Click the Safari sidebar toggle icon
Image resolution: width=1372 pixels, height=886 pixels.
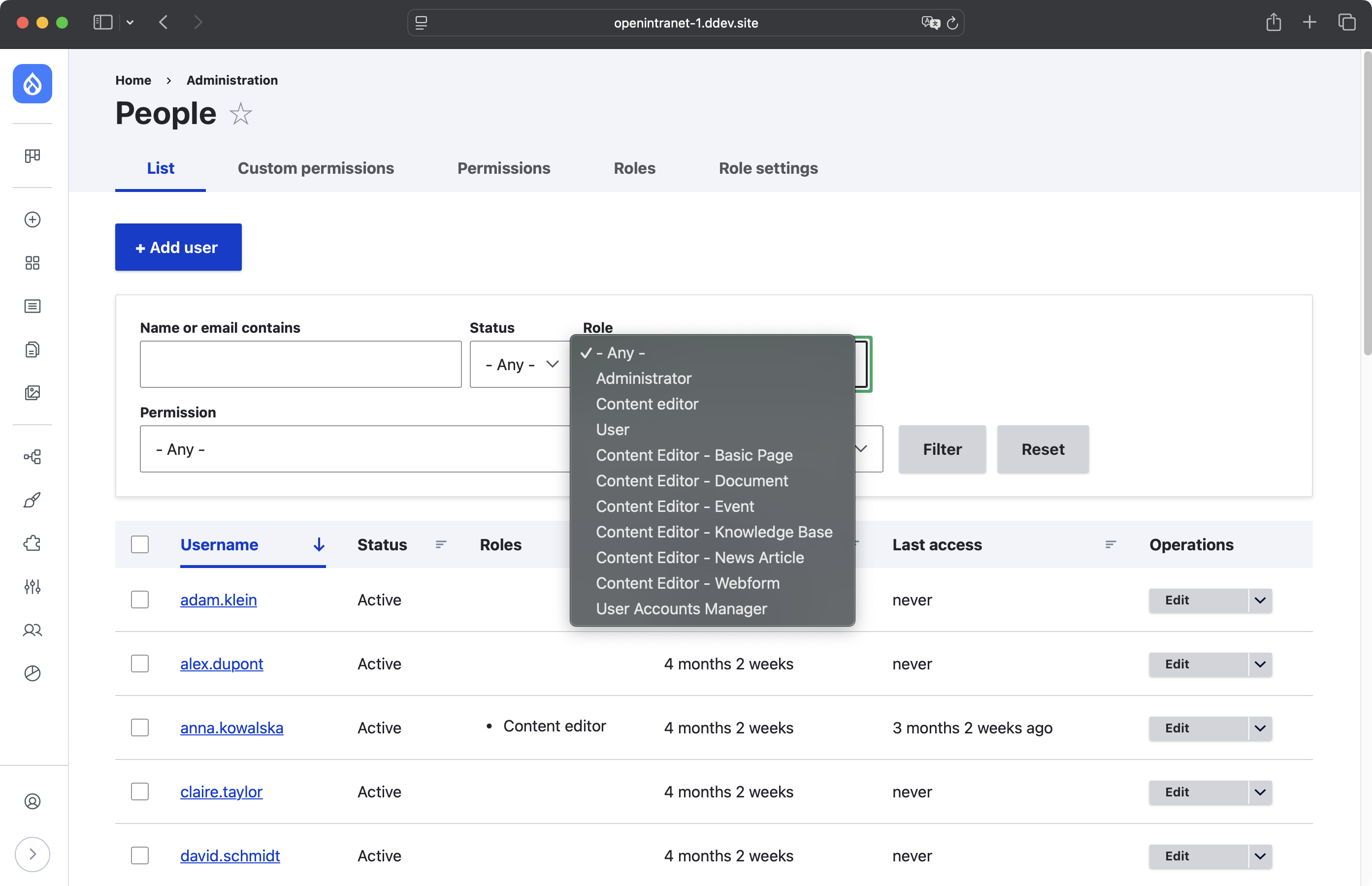pyautogui.click(x=102, y=23)
